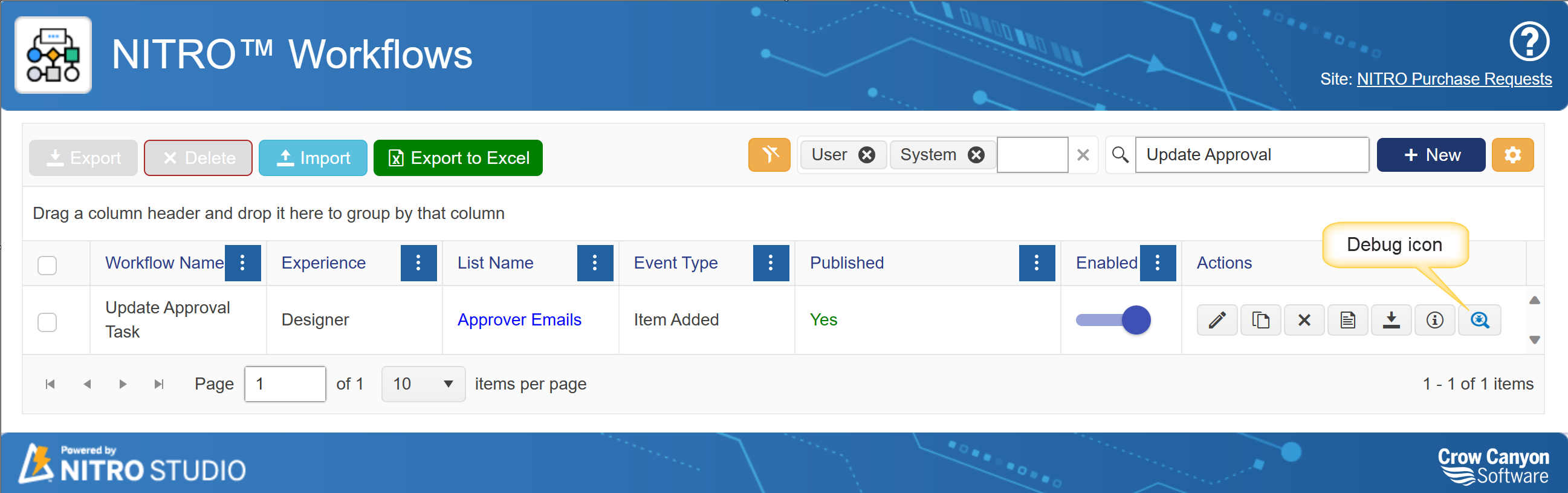Click the Actions column header
Image resolution: width=1568 pixels, height=493 pixels.
click(1224, 263)
